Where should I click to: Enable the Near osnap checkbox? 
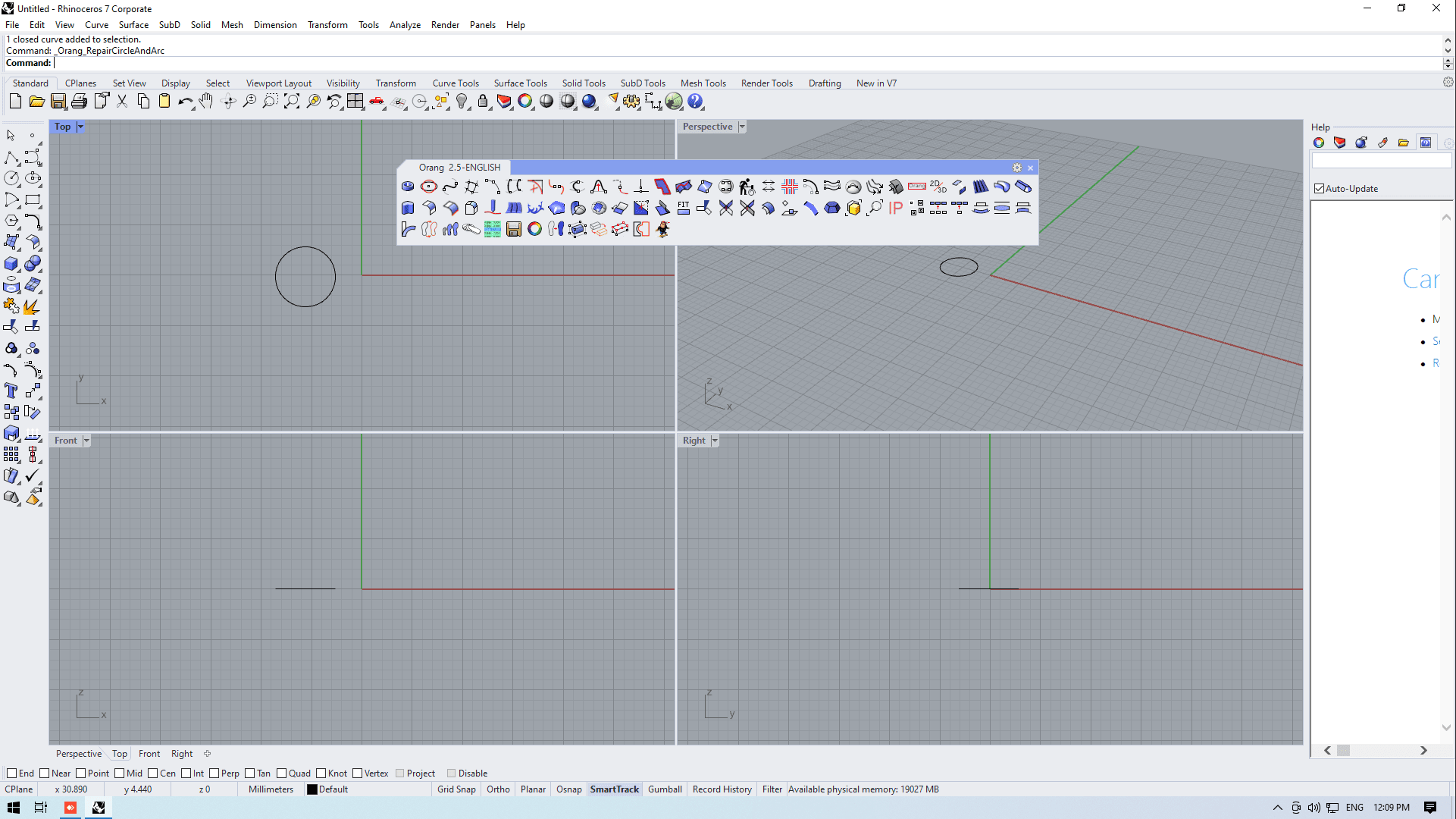44,773
